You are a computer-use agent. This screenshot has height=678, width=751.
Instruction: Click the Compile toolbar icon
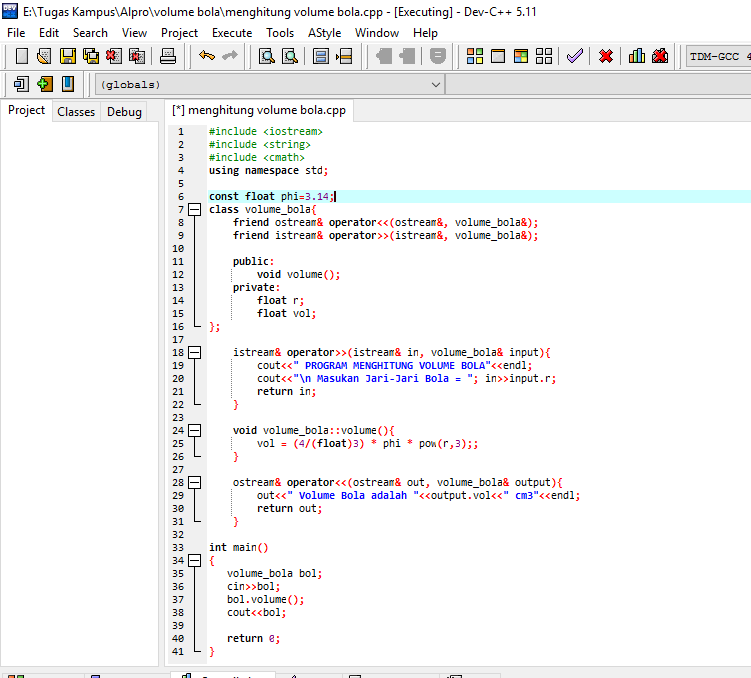point(475,56)
